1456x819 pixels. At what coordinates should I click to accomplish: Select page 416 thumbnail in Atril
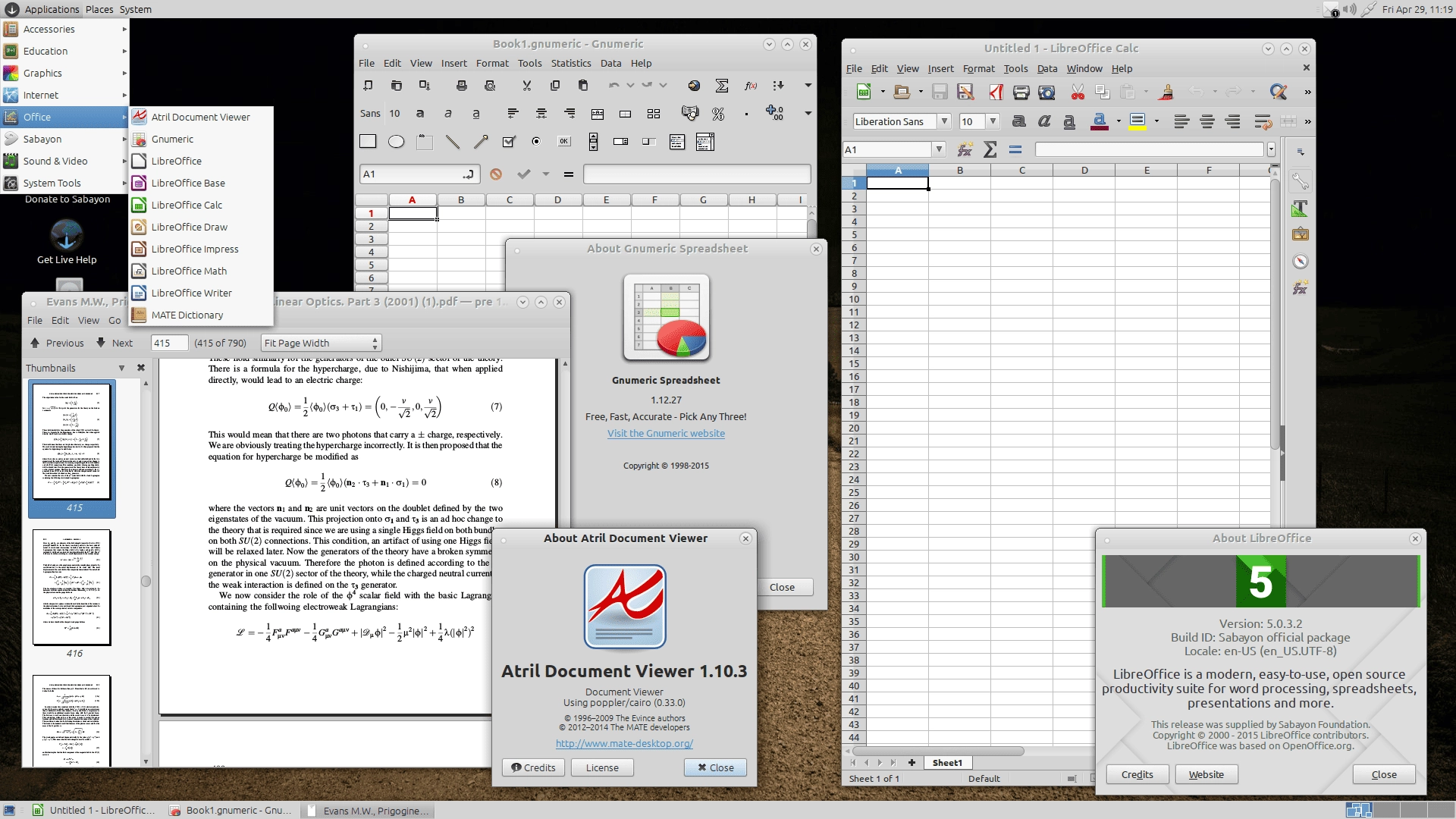click(72, 588)
